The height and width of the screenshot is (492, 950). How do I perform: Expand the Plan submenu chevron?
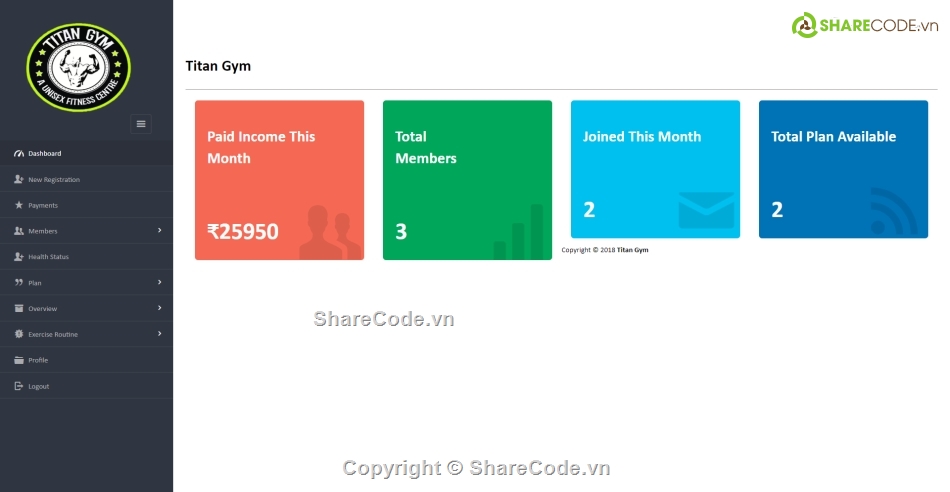coord(159,283)
